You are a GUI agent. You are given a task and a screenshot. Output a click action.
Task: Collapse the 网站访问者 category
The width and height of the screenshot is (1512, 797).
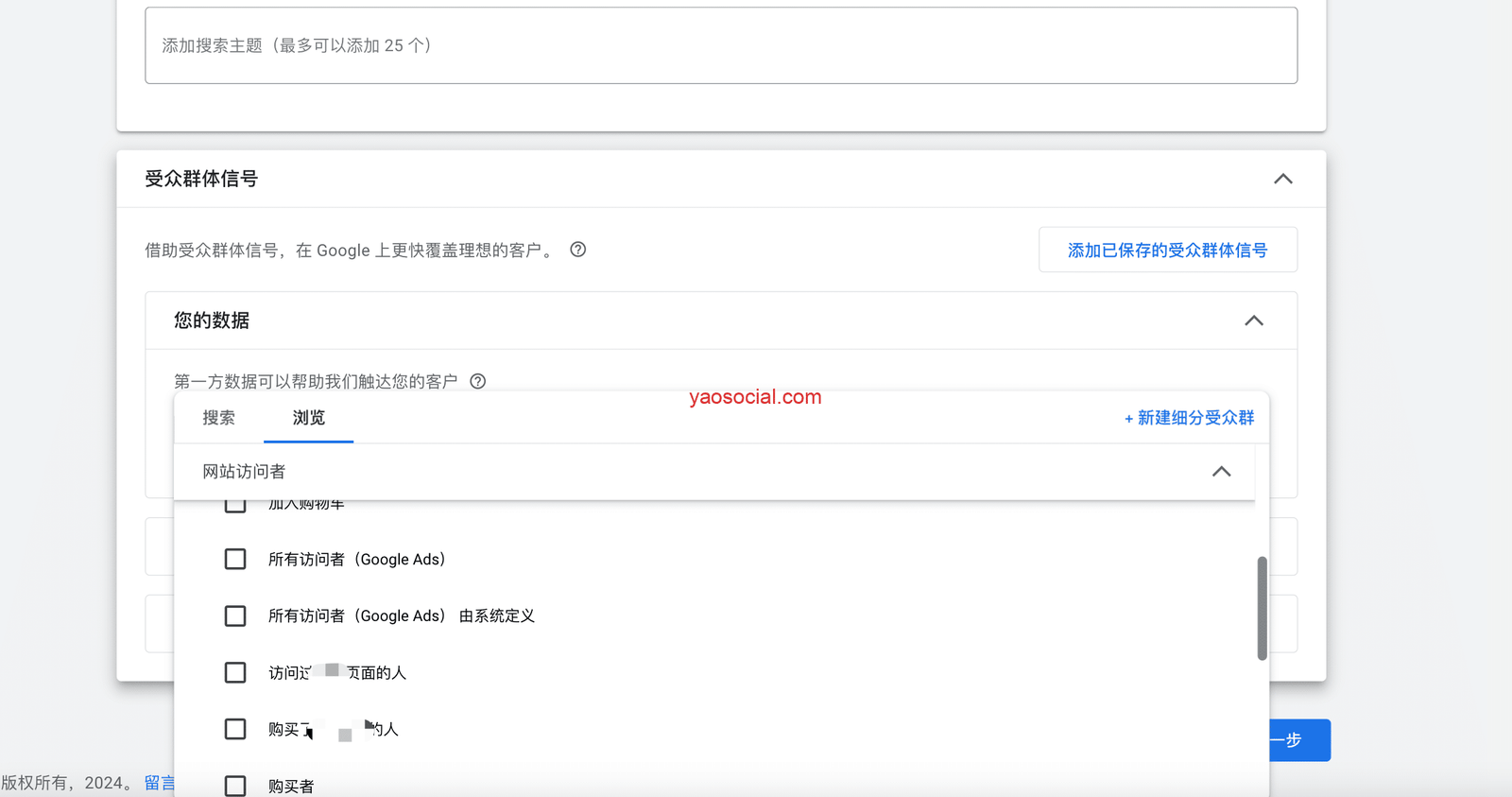click(x=1221, y=471)
